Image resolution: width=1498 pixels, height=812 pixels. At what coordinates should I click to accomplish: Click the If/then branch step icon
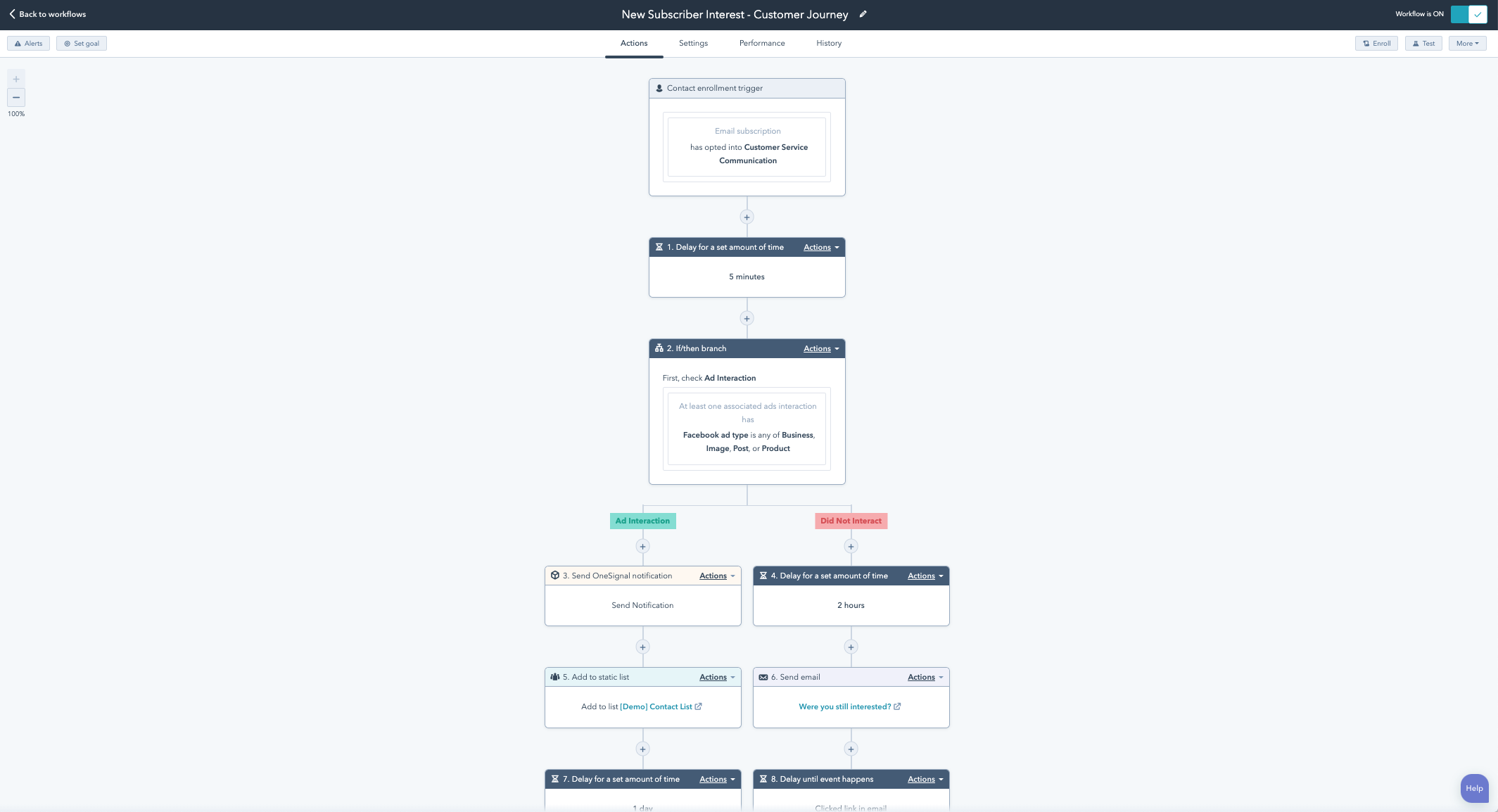(659, 348)
